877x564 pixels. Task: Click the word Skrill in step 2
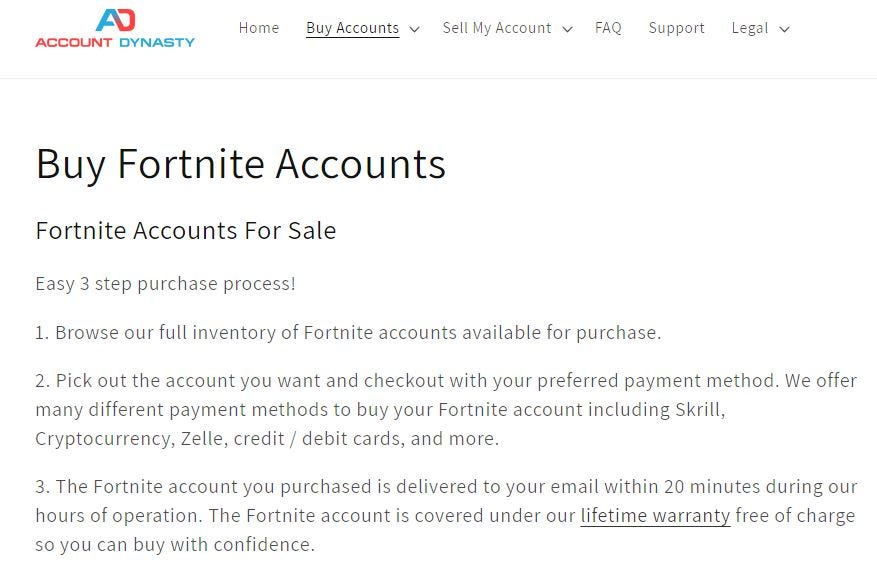click(700, 410)
